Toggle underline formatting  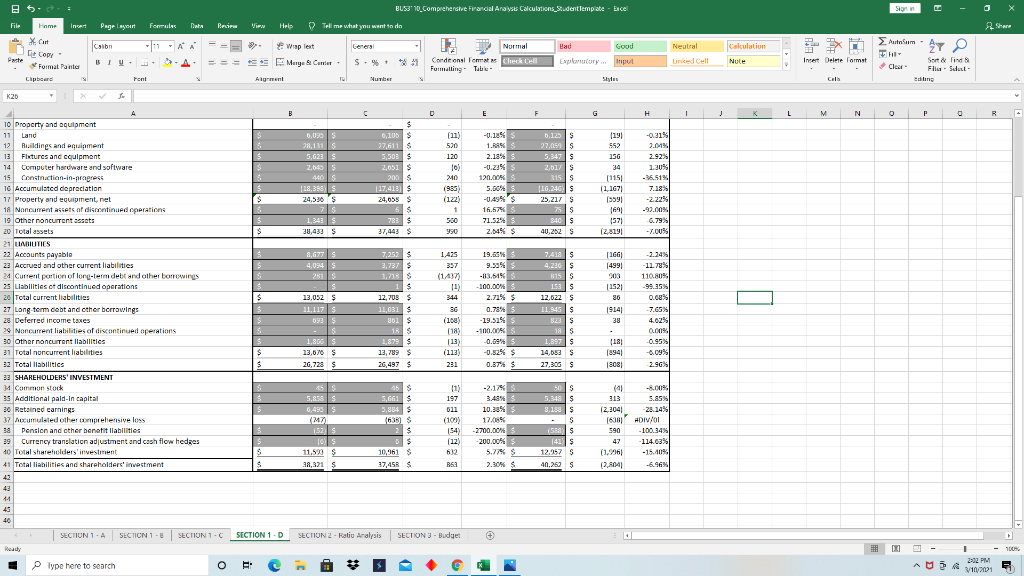(119, 61)
